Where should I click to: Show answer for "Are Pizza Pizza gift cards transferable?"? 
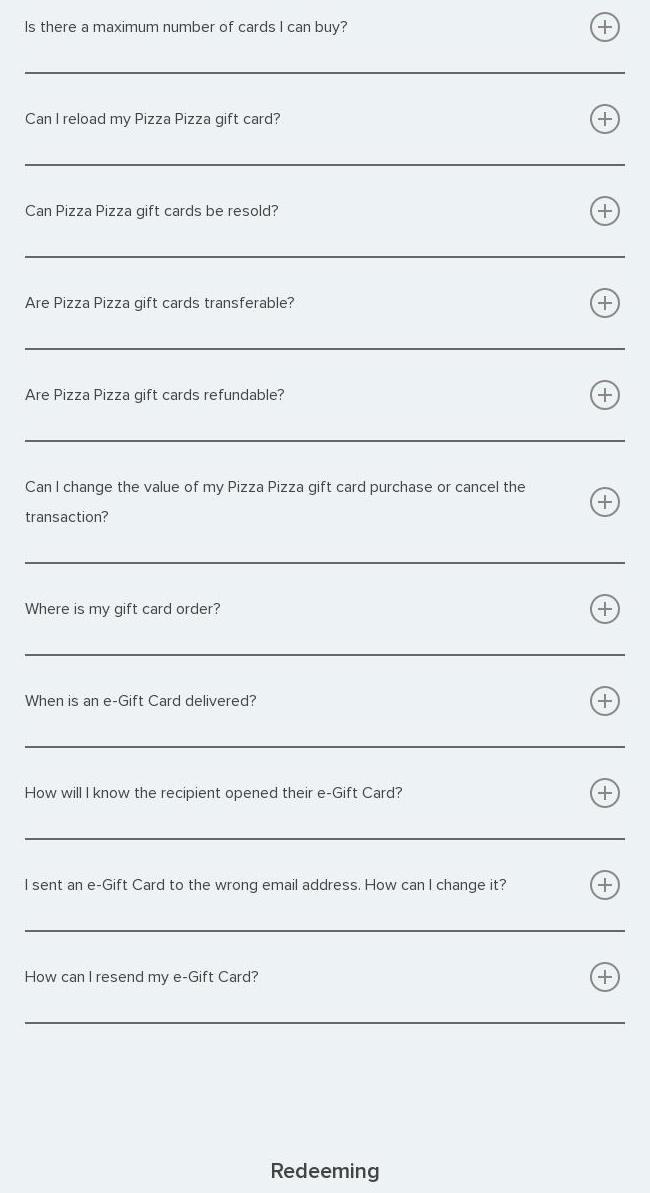tap(160, 303)
